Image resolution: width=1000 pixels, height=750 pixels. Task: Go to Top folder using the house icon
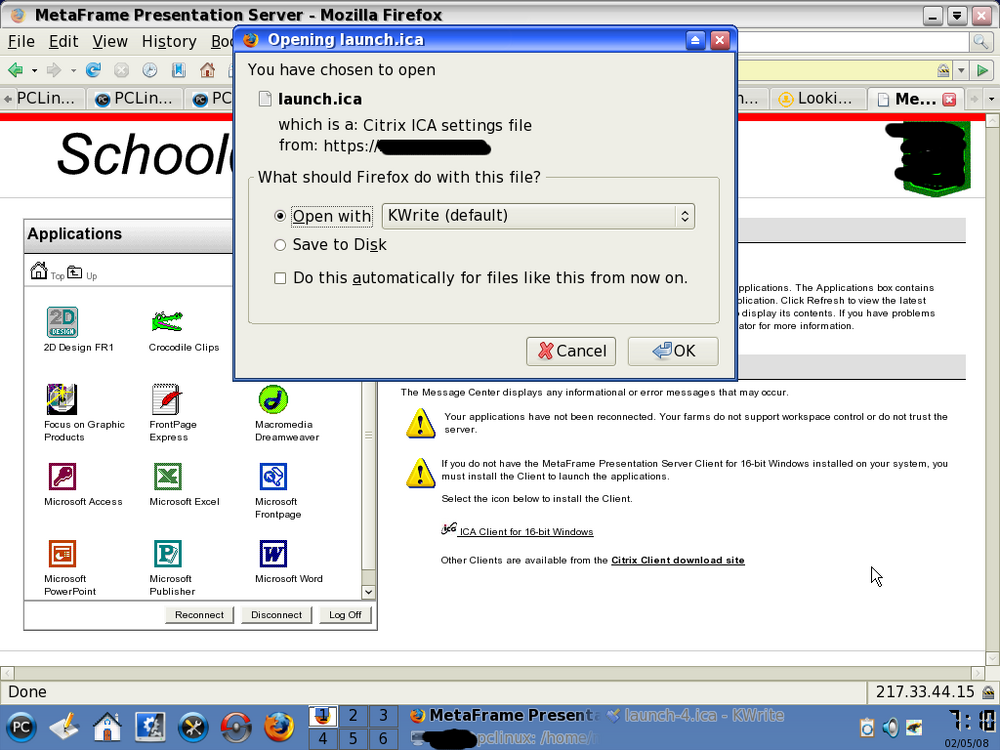pos(39,270)
